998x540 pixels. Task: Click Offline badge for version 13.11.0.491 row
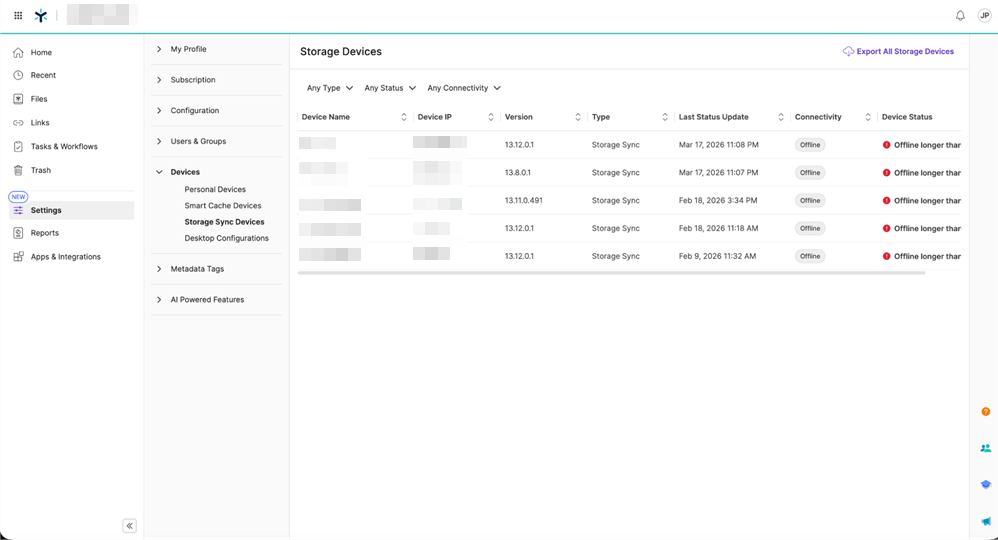810,201
